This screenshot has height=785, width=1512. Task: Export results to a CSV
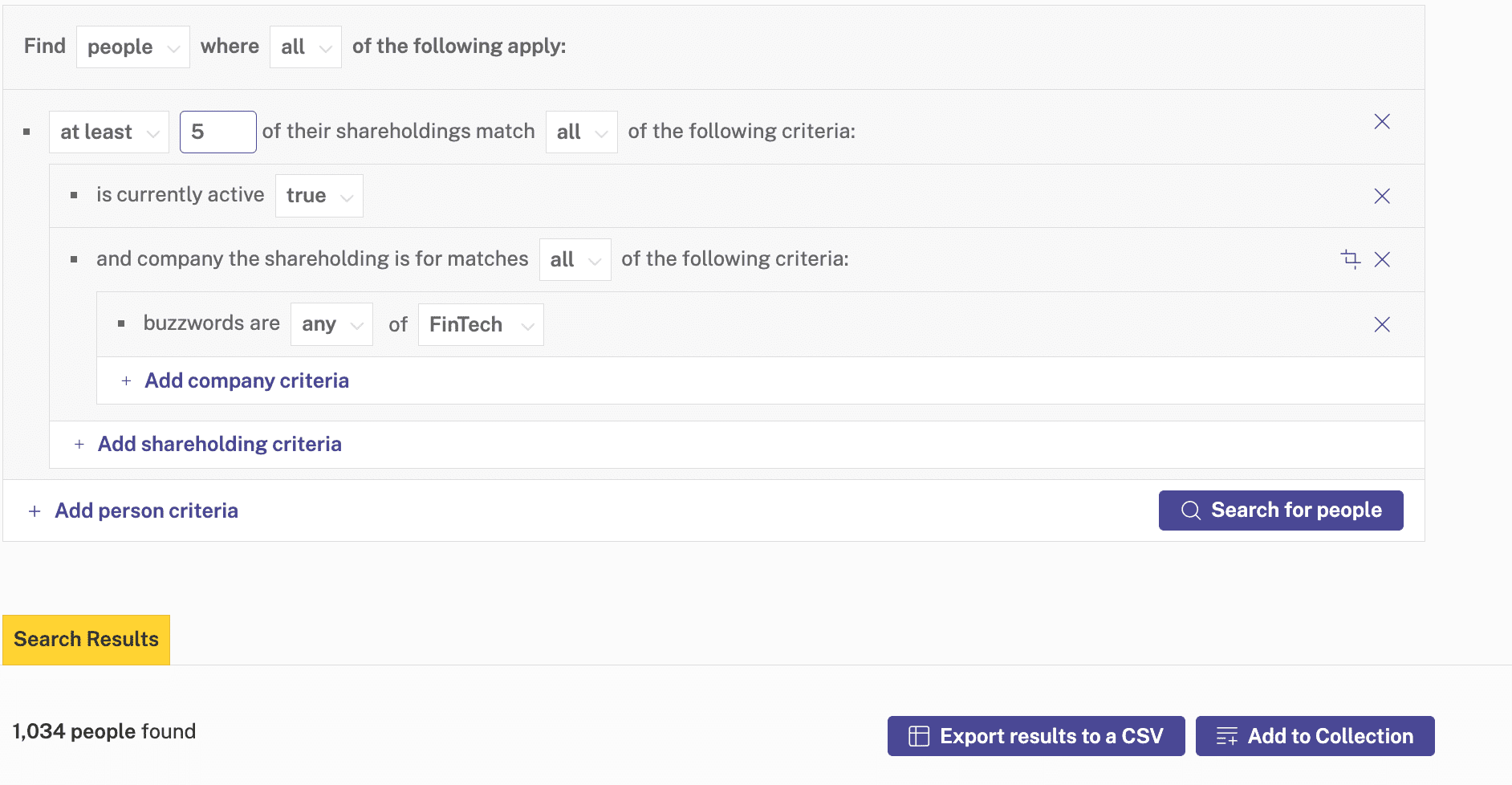pos(1036,736)
